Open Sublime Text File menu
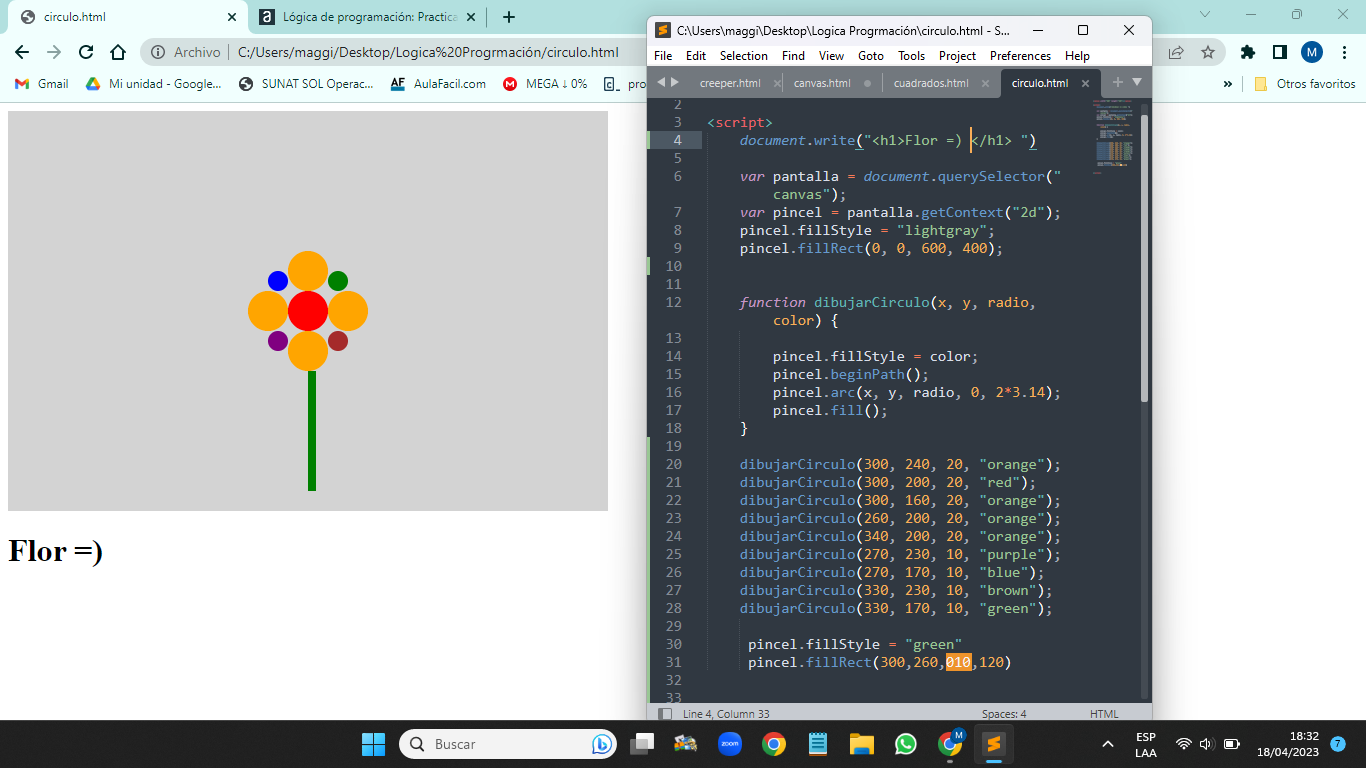 (663, 56)
